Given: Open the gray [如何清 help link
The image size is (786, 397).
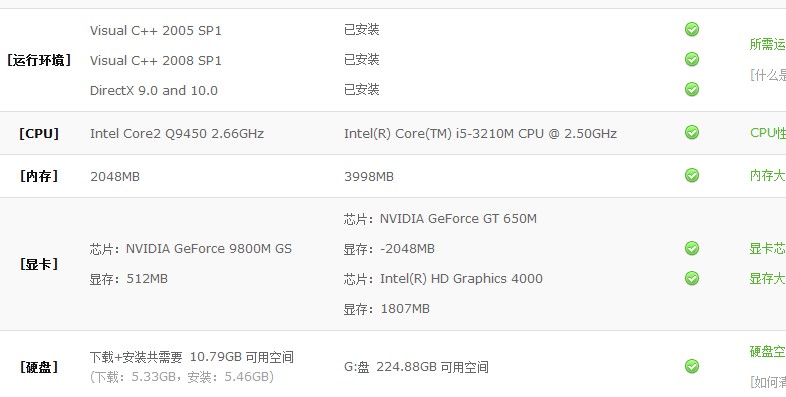Looking at the screenshot, I should coord(767,382).
